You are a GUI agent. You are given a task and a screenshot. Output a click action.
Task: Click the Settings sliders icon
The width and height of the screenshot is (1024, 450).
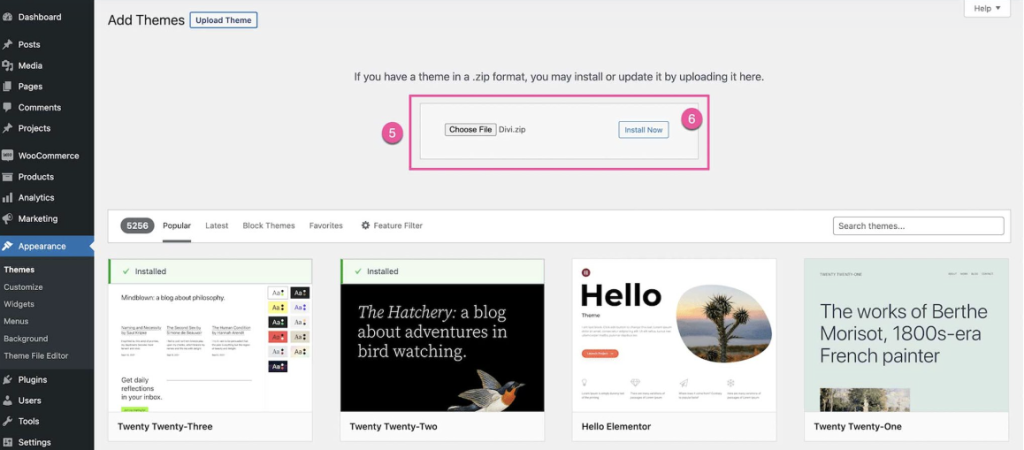(x=8, y=442)
